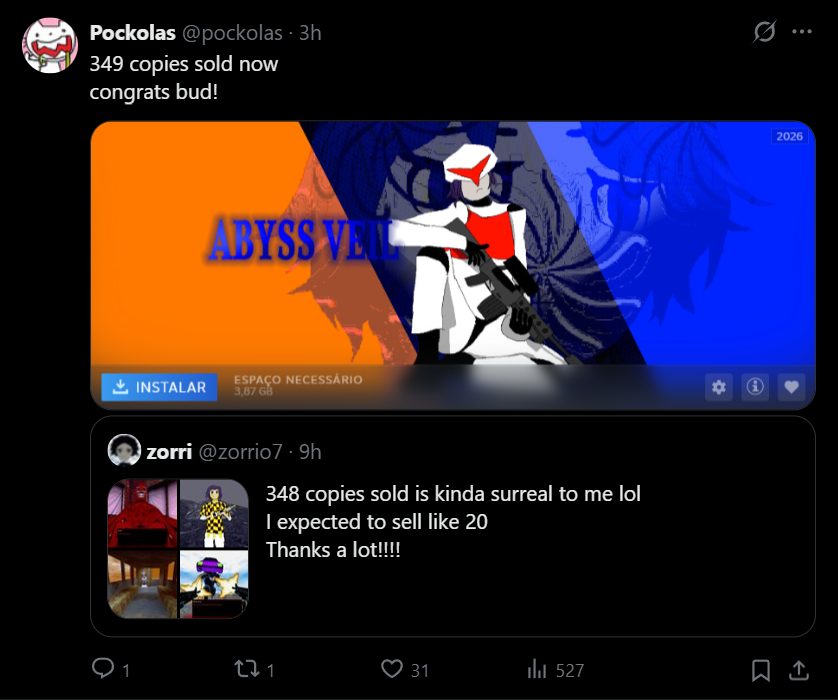Image resolution: width=838 pixels, height=700 pixels.
Task: Share the post via upload icon
Action: click(x=799, y=670)
